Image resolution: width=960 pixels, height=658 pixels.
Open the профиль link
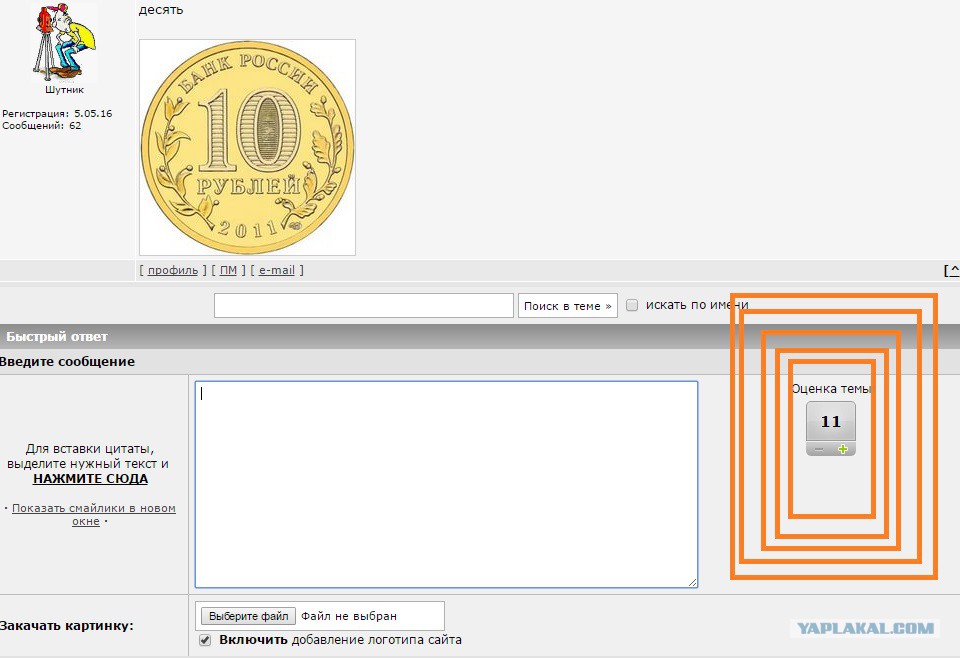tap(173, 270)
